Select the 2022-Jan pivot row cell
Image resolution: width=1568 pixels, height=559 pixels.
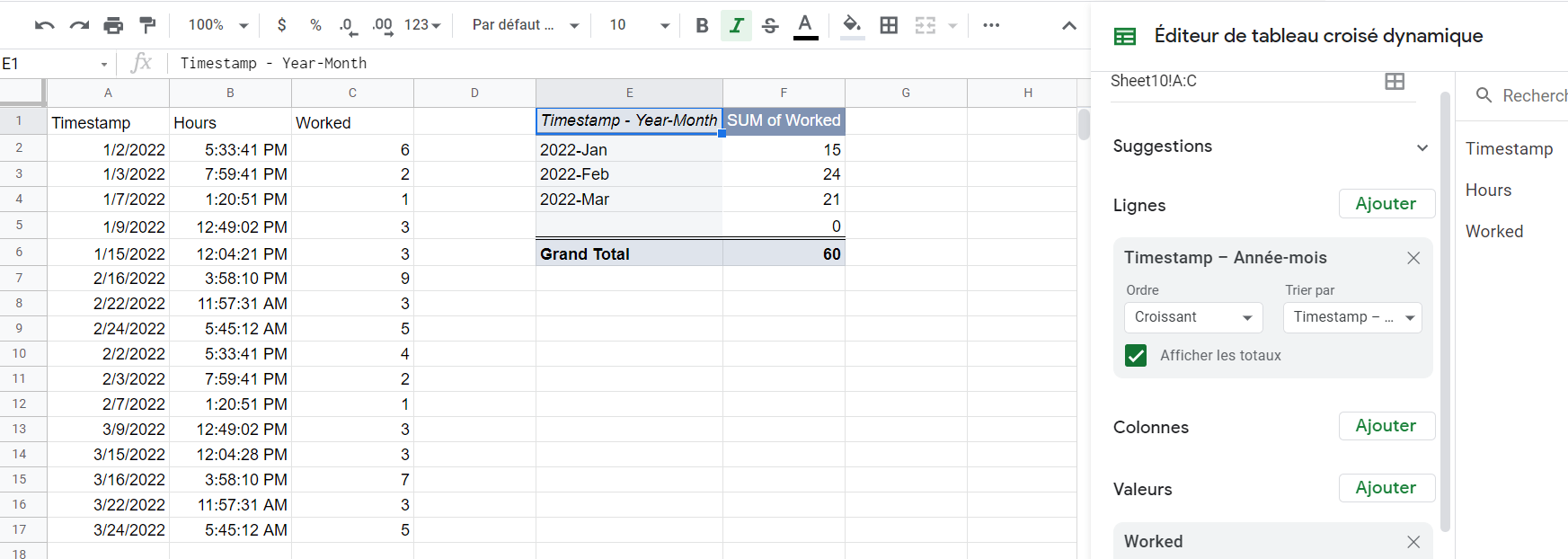(629, 149)
